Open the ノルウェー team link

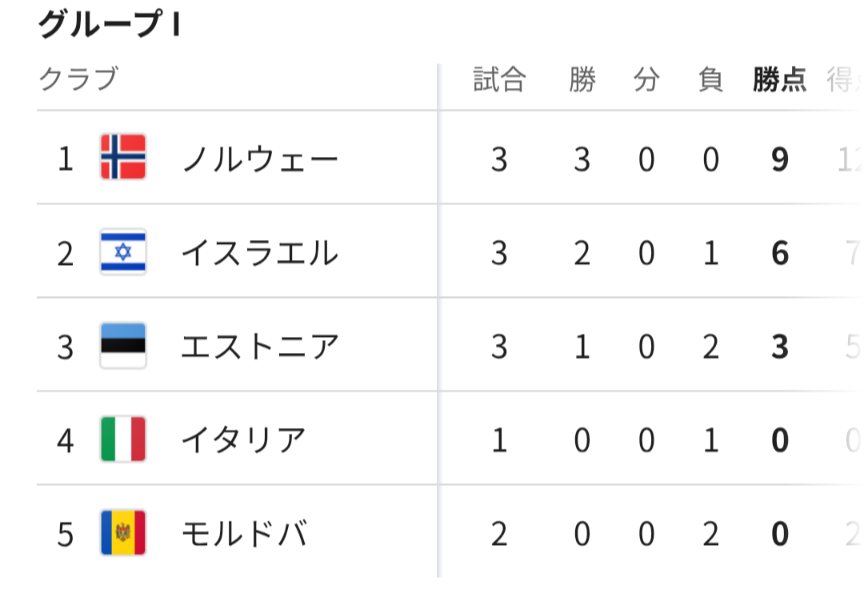click(260, 159)
